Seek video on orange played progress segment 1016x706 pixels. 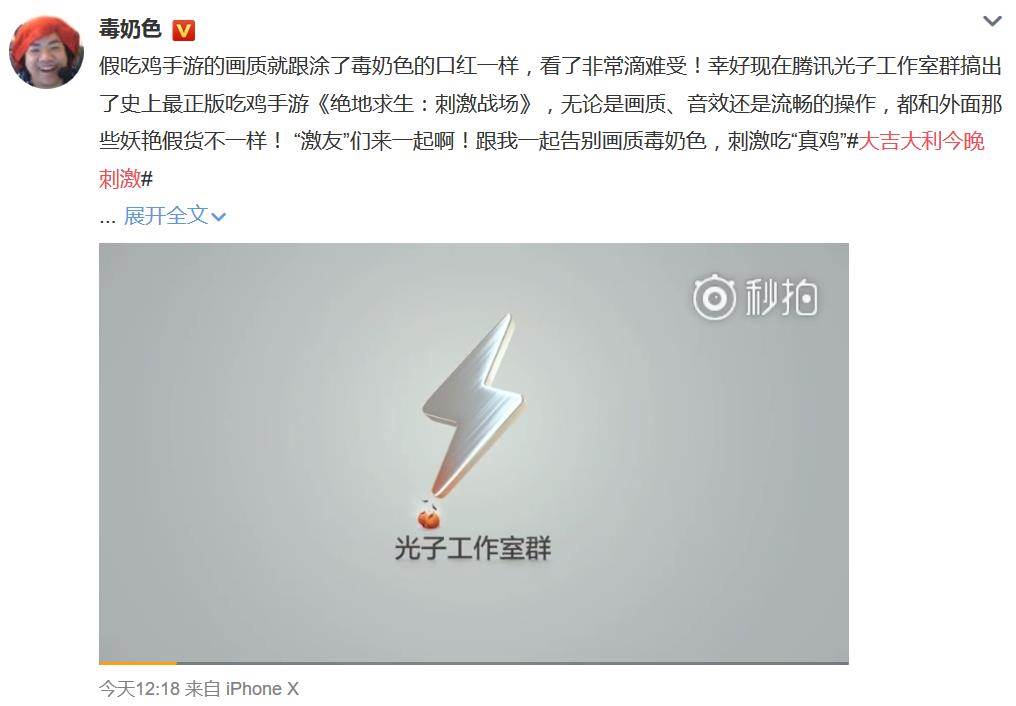tap(137, 663)
